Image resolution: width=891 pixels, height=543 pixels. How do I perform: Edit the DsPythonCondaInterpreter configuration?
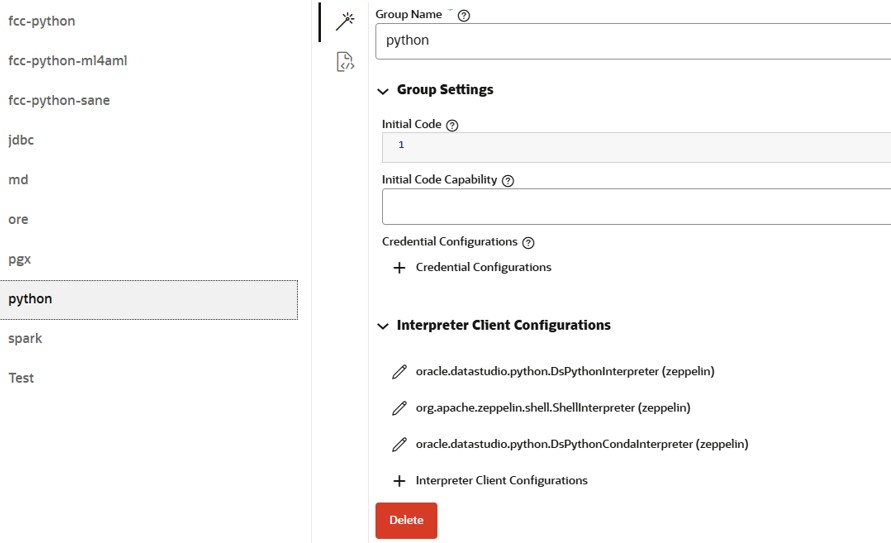(x=400, y=444)
